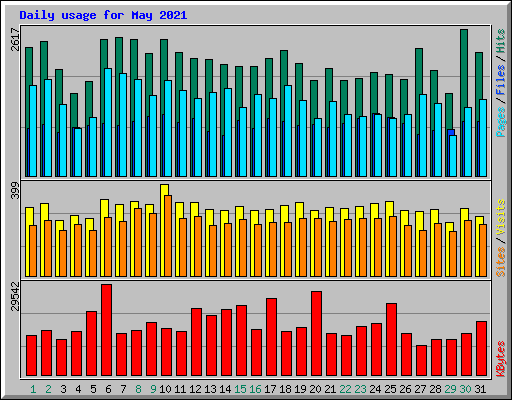Click day label "18" on the x-axis

(285, 389)
